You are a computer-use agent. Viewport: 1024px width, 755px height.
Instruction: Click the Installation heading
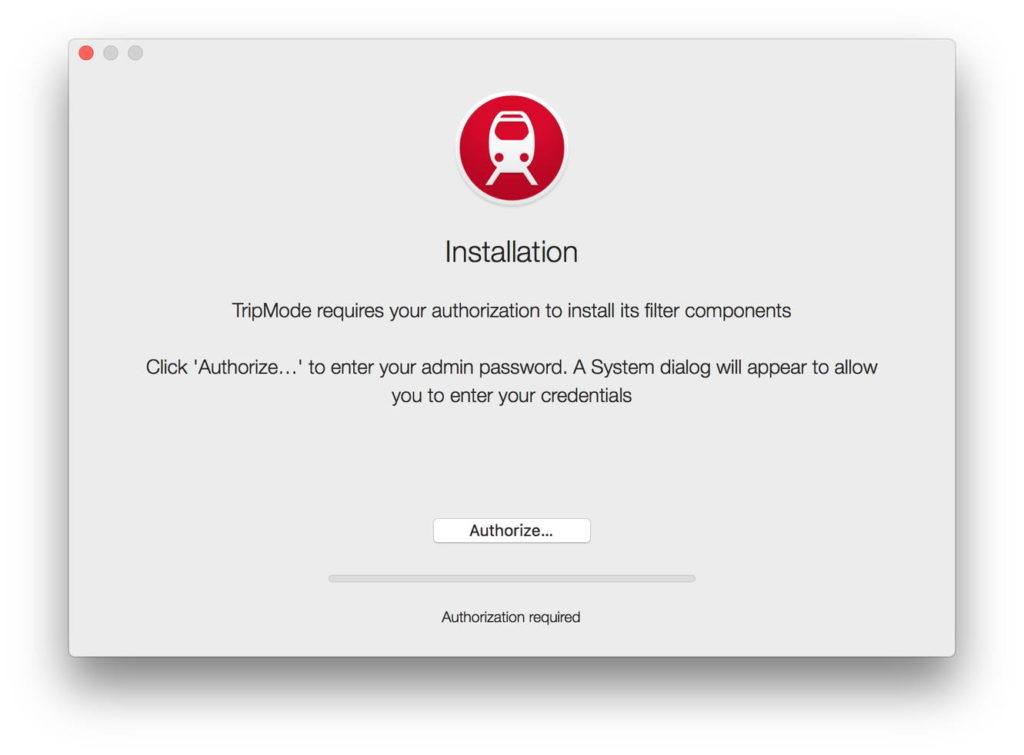click(511, 252)
